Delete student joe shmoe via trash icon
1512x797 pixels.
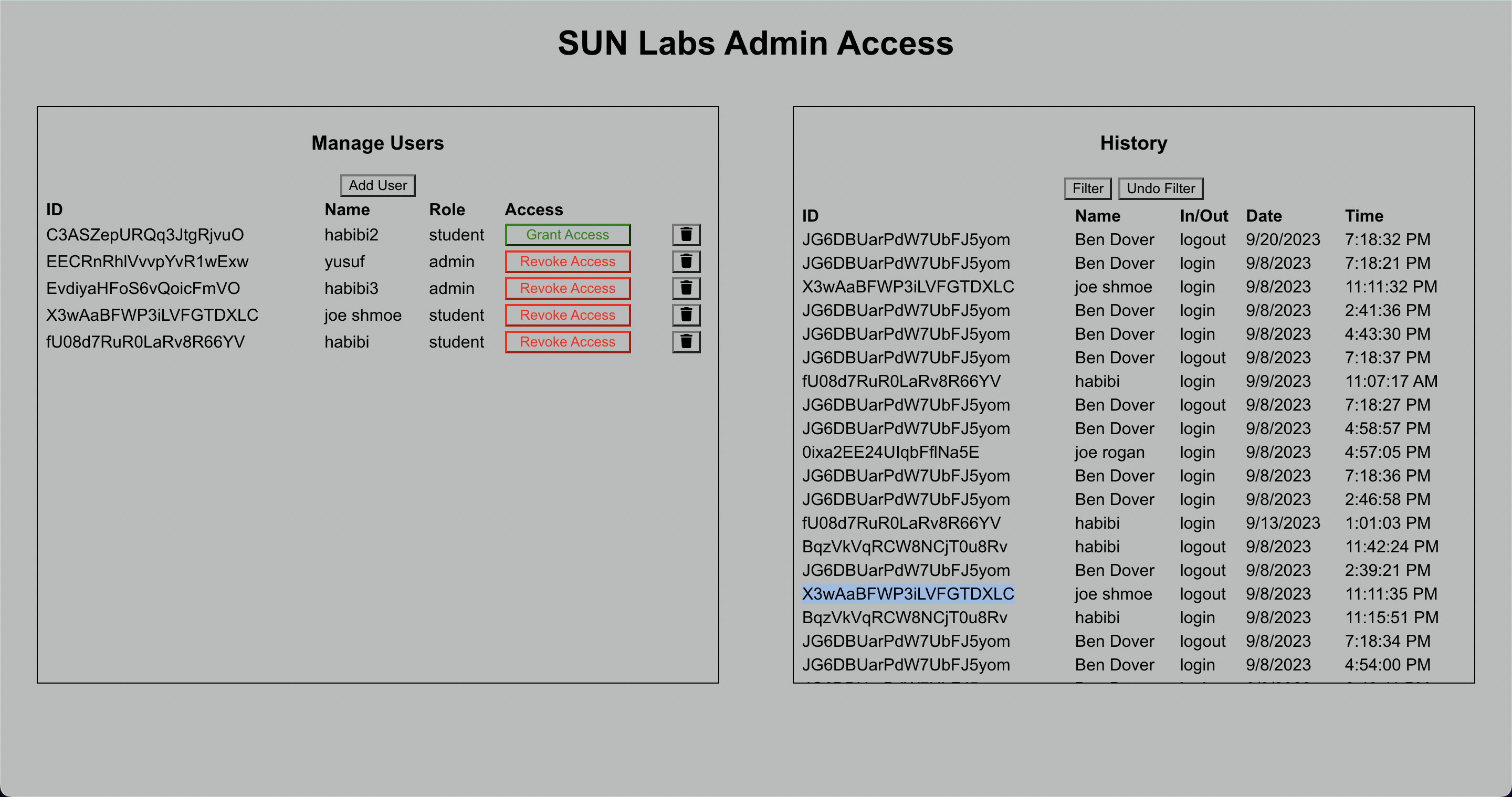pyautogui.click(x=686, y=314)
